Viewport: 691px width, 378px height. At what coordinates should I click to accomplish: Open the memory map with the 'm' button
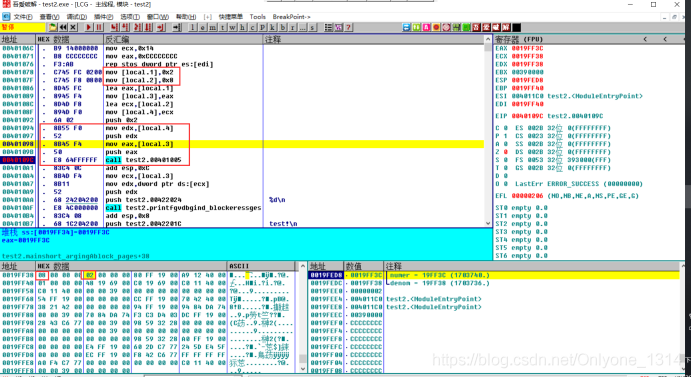(x=212, y=27)
